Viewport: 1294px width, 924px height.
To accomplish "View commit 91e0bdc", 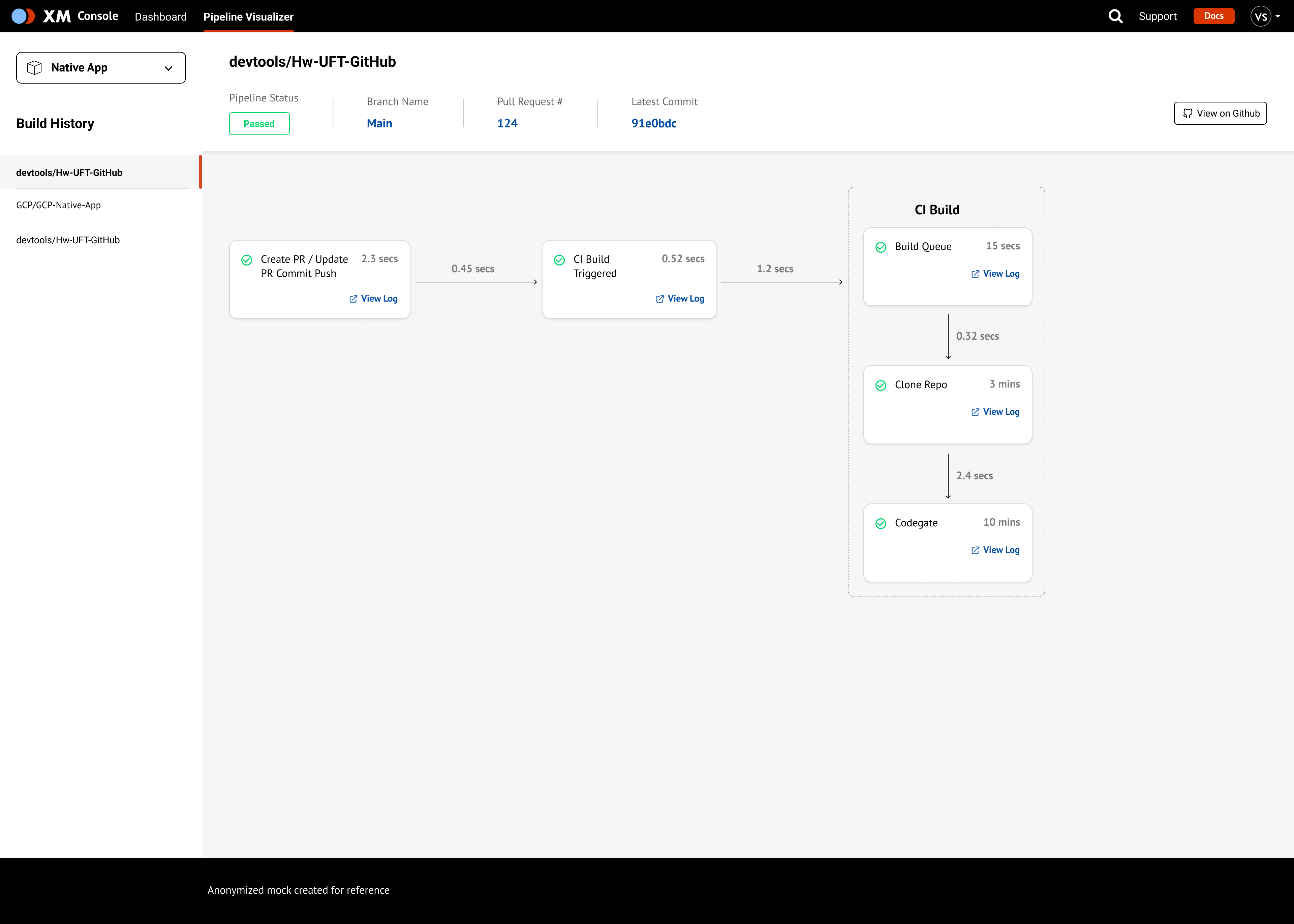I will pyautogui.click(x=653, y=123).
